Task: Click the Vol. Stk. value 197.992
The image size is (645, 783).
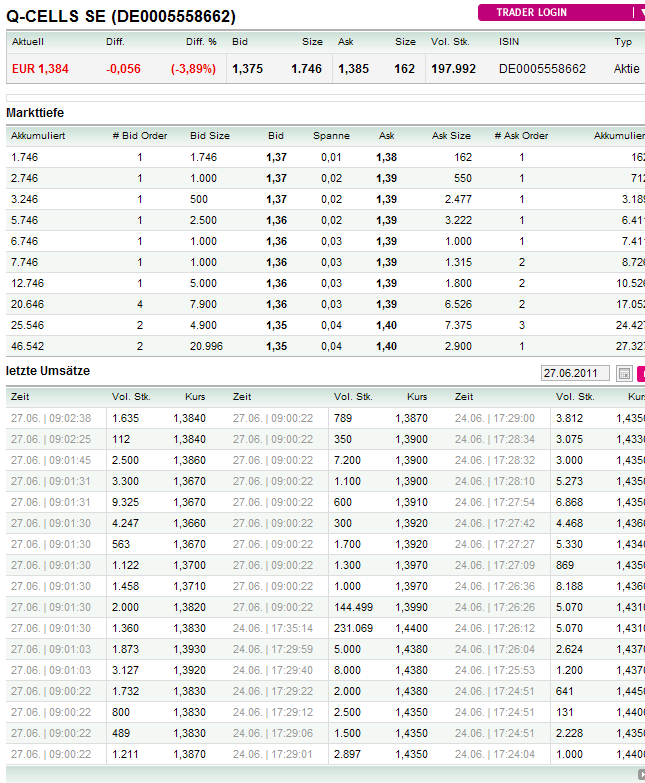Action: click(x=453, y=69)
